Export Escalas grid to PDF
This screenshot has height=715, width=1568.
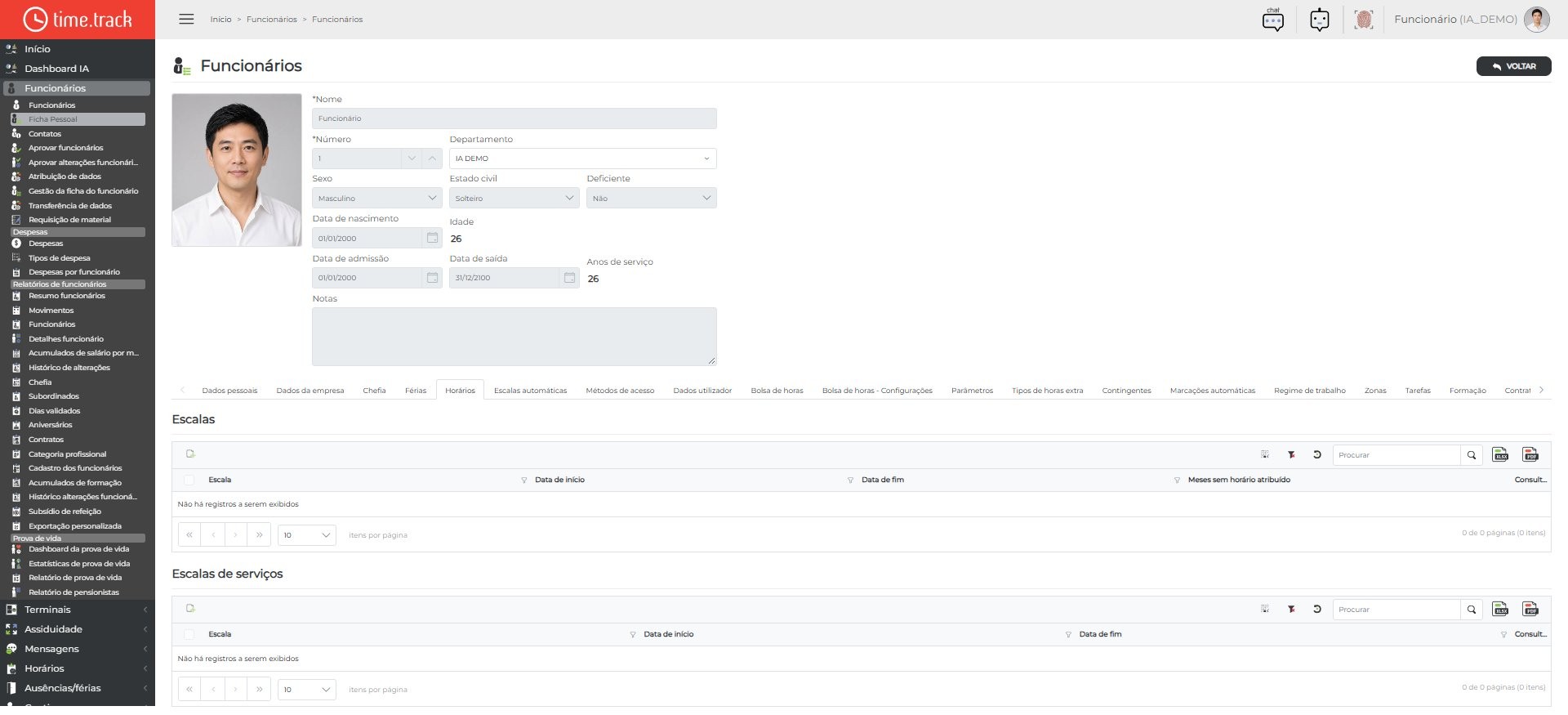click(1530, 455)
